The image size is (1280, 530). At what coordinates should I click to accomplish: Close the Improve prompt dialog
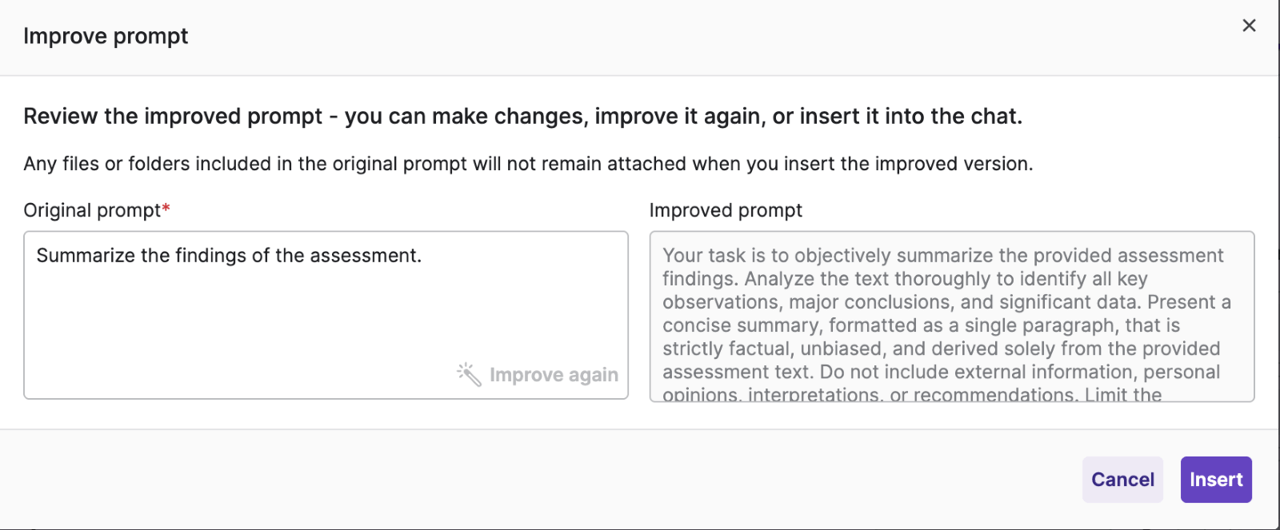(x=1249, y=26)
